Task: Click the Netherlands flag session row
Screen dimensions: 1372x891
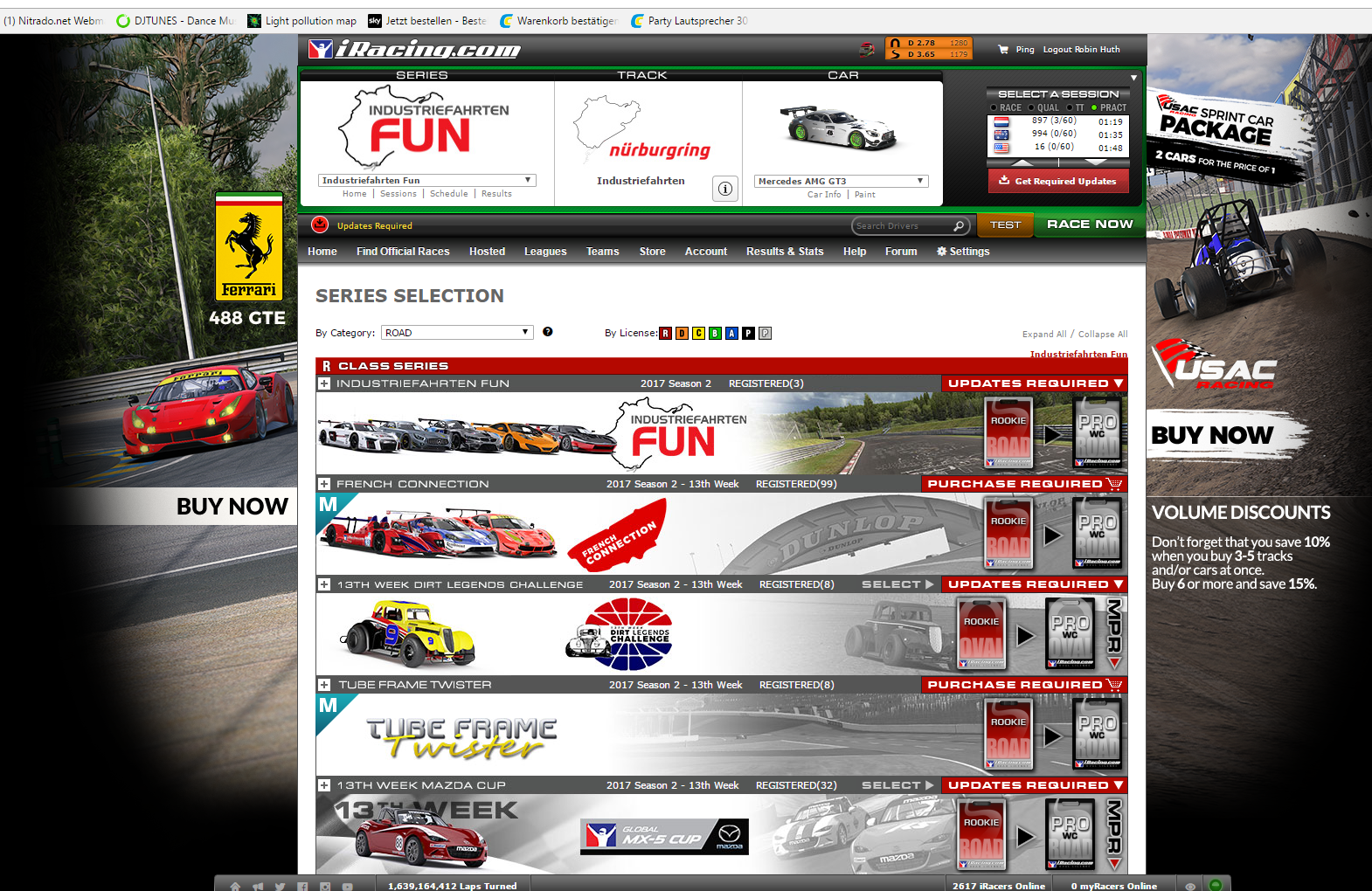Action: coord(1057,121)
